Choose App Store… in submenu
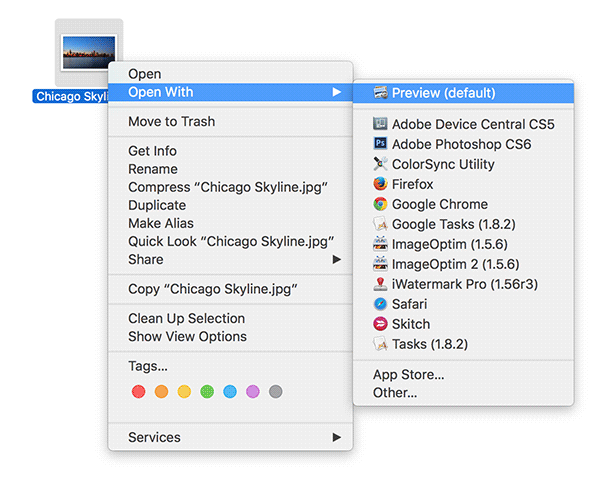Screen dimensions: 600x481 pyautogui.click(x=463, y=375)
